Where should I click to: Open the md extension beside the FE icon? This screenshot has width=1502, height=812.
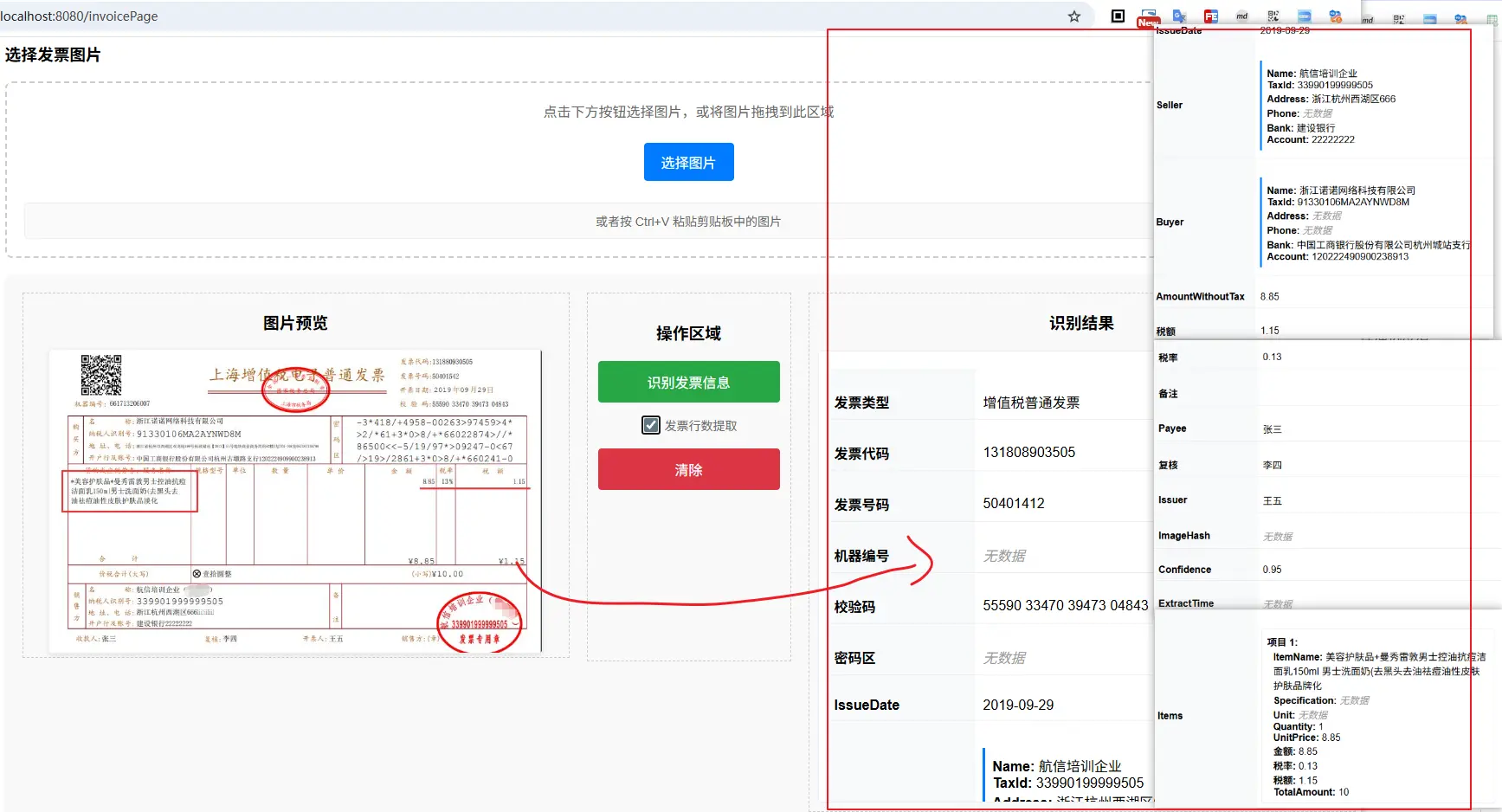1242,16
